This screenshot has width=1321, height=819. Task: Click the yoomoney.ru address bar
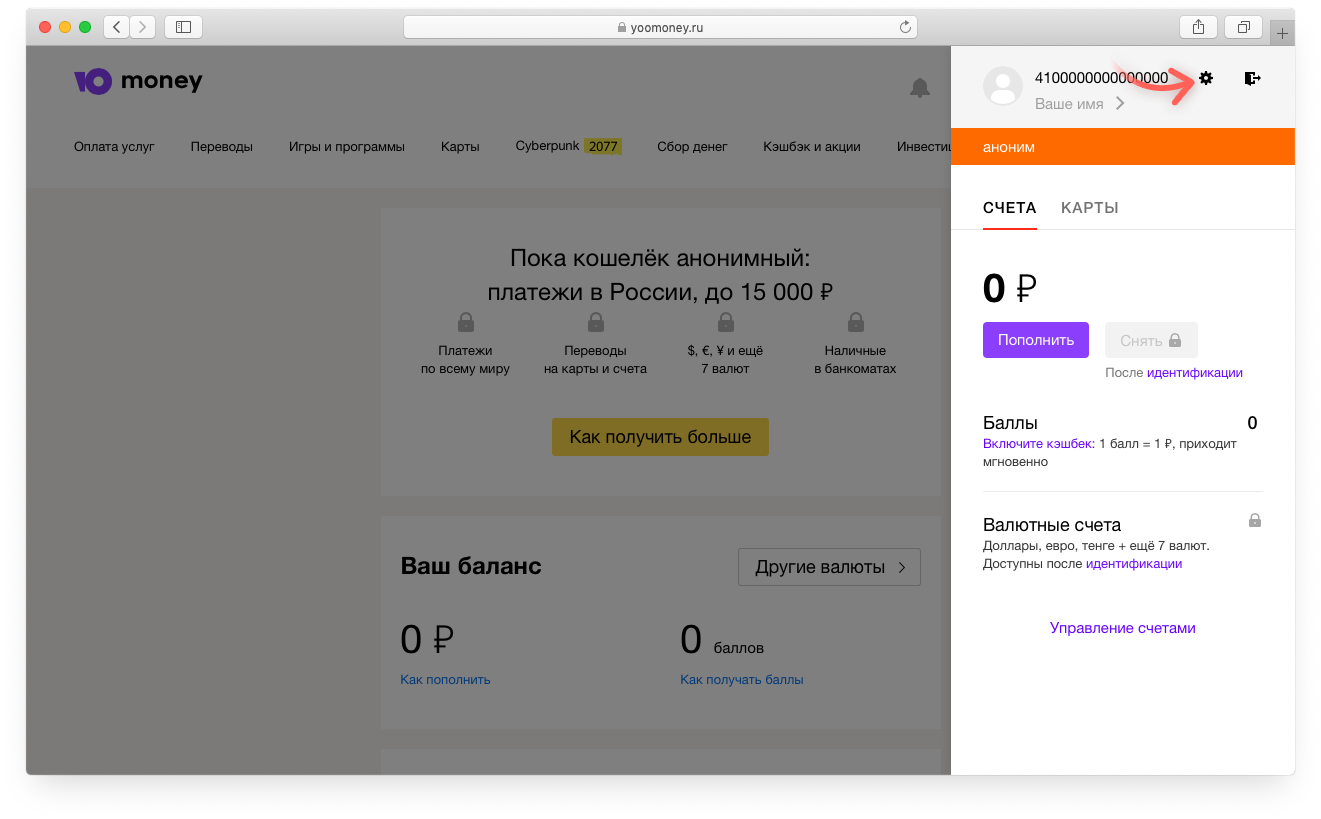coord(660,27)
